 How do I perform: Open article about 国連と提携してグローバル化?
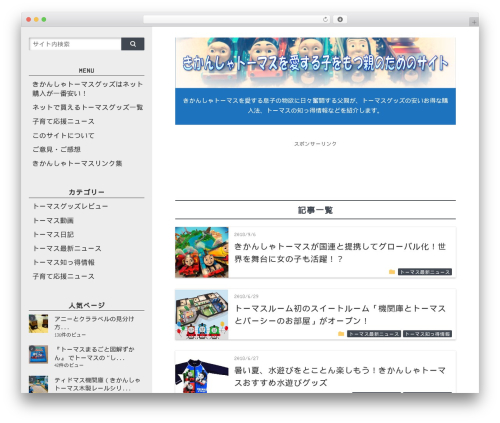click(340, 253)
